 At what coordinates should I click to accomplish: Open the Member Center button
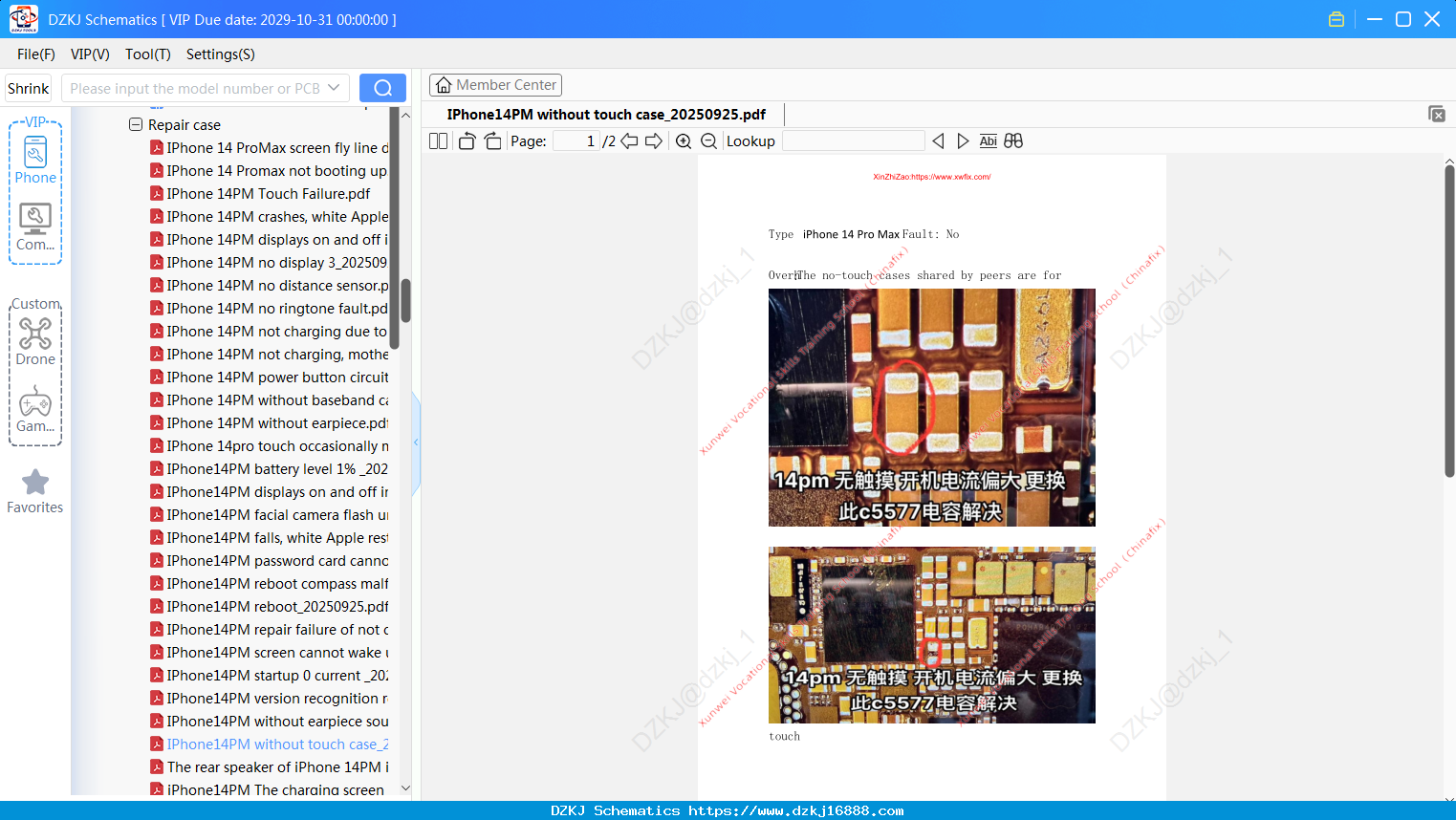[x=495, y=85]
